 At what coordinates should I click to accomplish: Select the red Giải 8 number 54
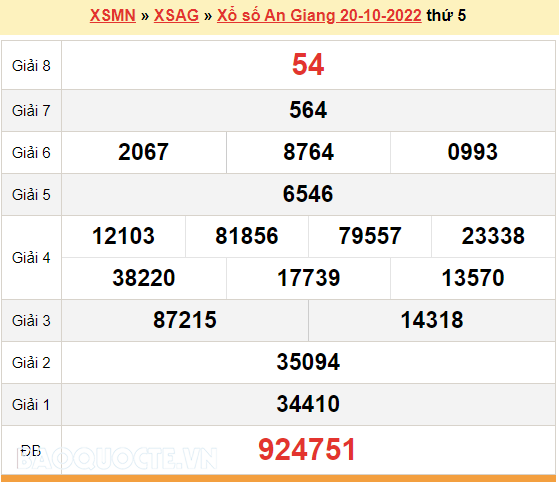[x=308, y=65]
